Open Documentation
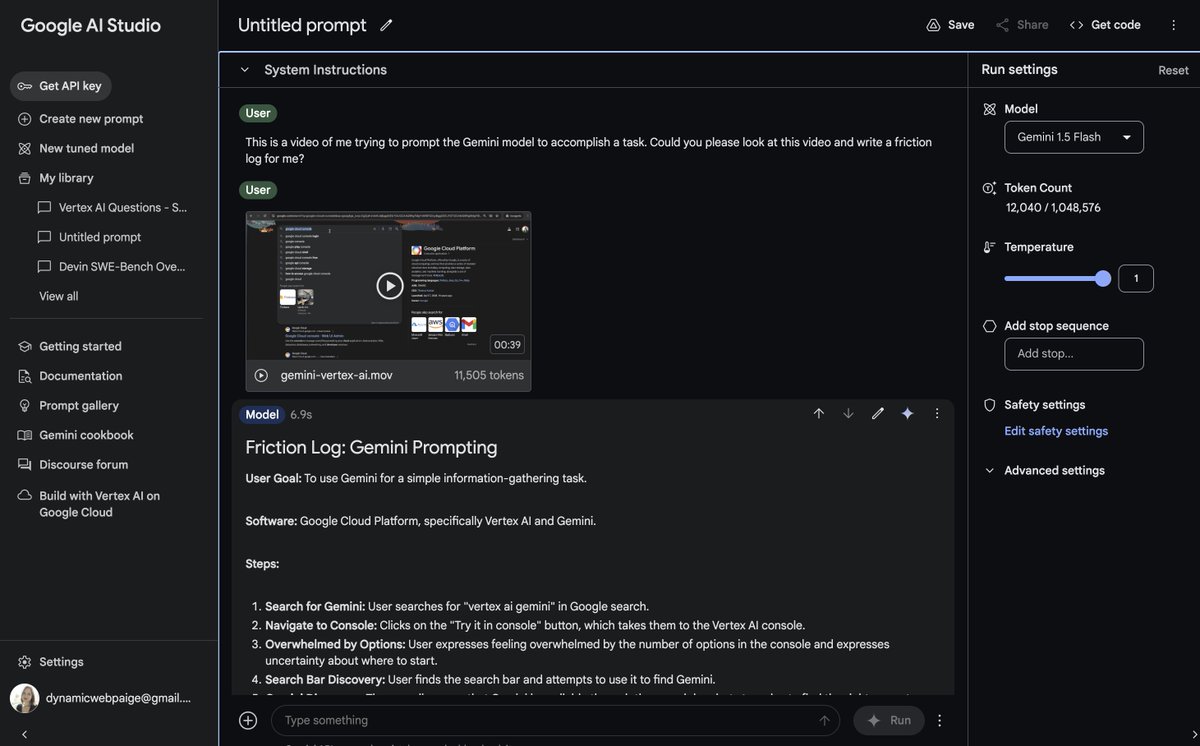Screen dimensions: 1200x746 tap(71, 376)
